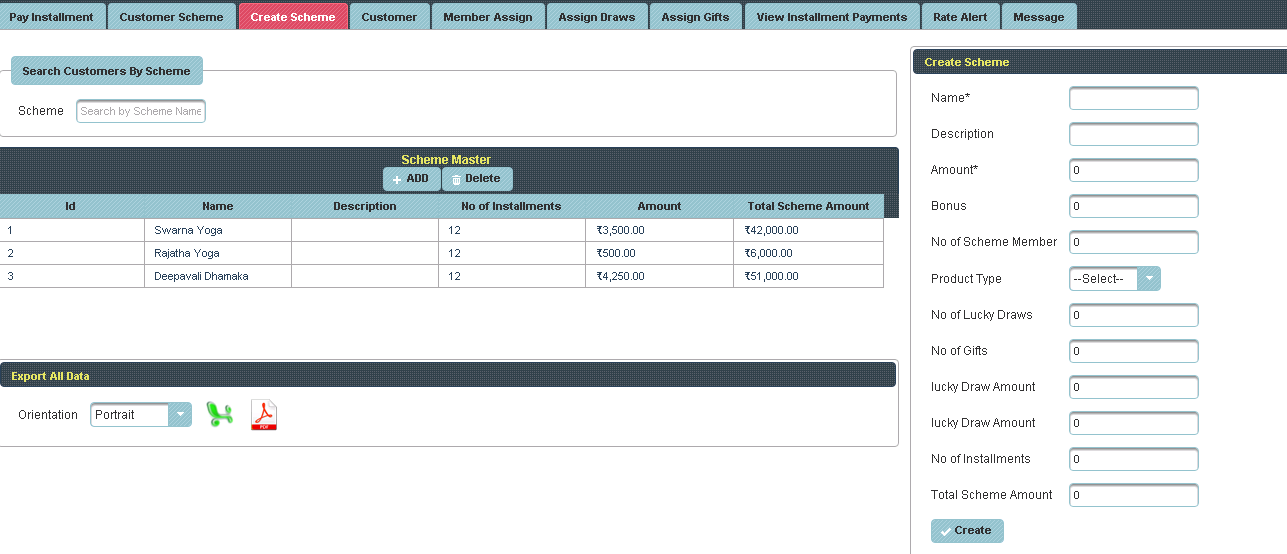Go to the Assign Draws tab
The image size is (1287, 554).
click(597, 17)
